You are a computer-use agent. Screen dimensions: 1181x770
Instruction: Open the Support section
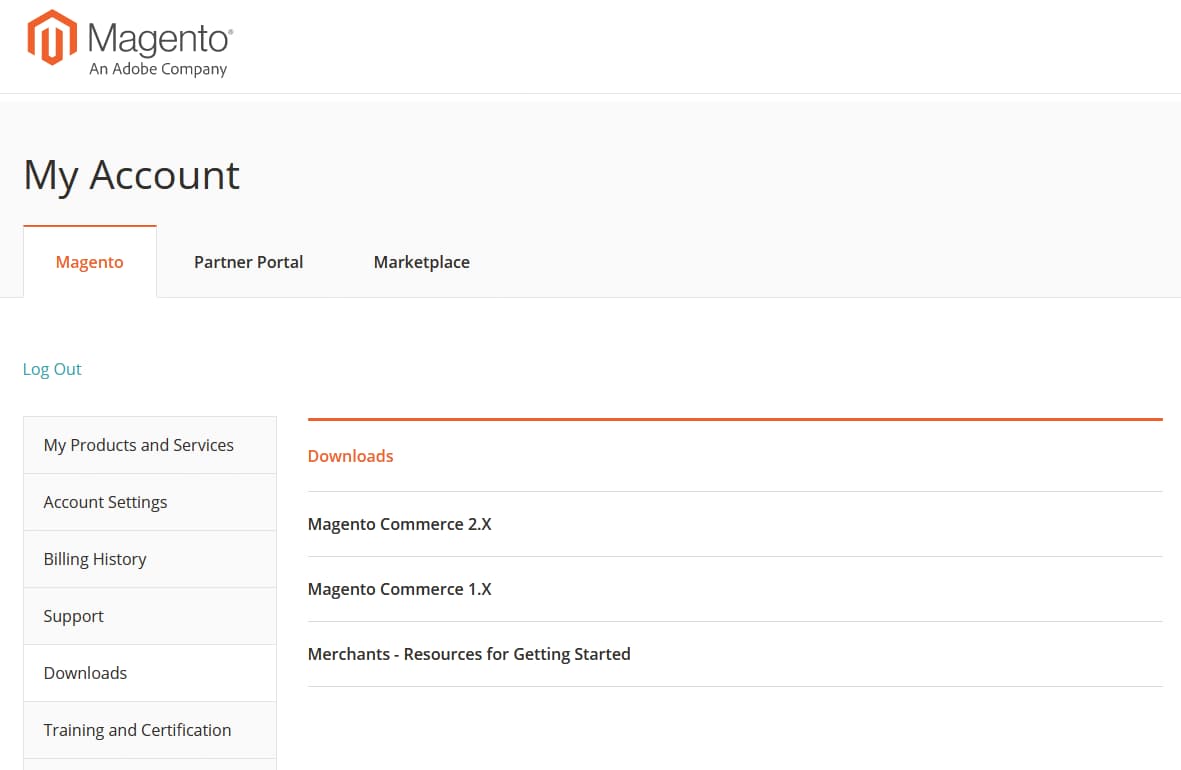coord(73,615)
